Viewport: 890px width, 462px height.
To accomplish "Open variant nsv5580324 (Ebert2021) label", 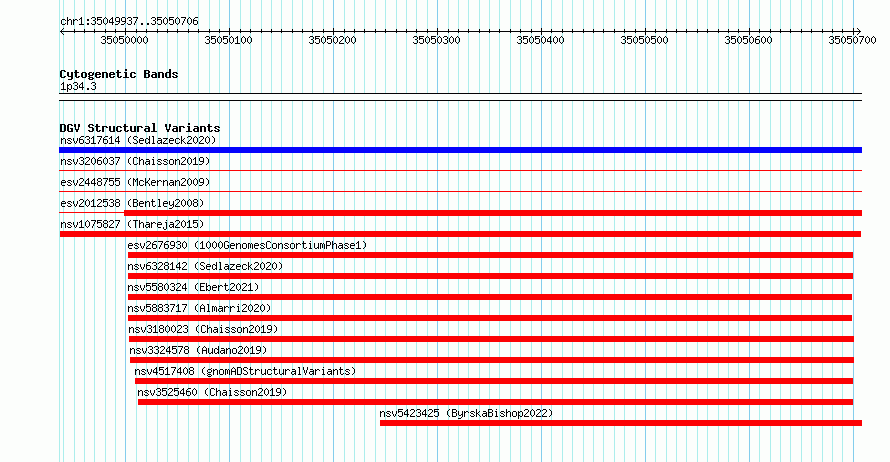I will coord(193,287).
